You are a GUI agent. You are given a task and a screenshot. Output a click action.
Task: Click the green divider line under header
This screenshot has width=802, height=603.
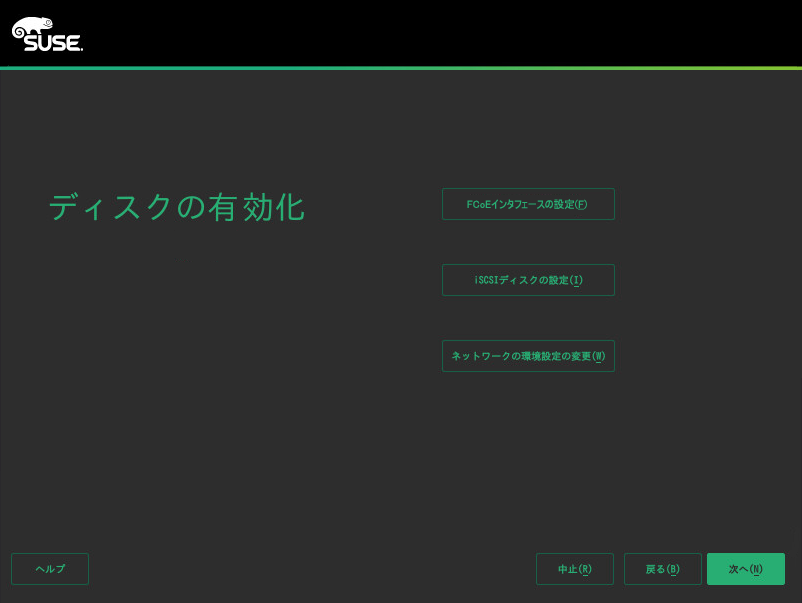(x=400, y=68)
